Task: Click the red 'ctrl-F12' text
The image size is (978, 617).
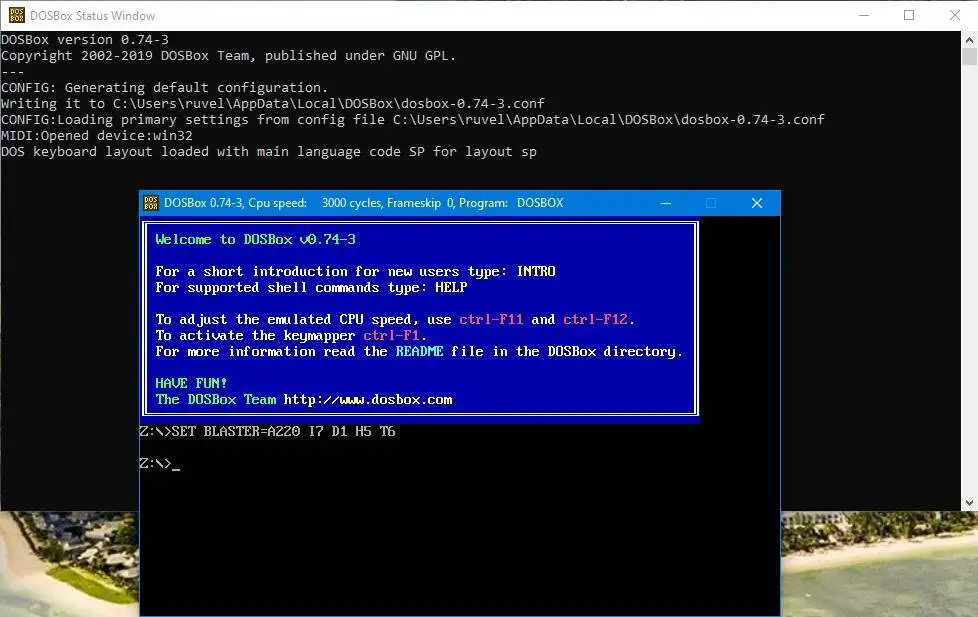Action: [595, 319]
